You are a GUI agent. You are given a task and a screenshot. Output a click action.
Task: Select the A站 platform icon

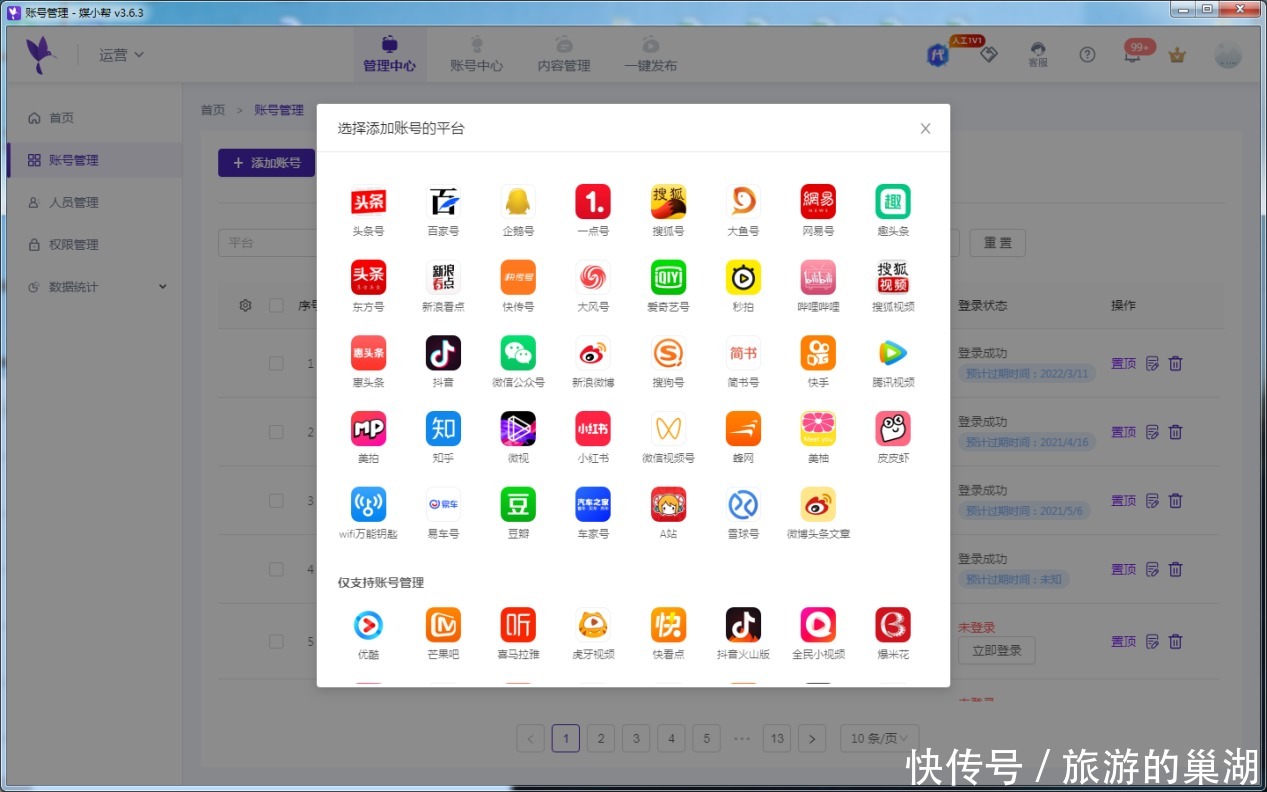click(668, 505)
